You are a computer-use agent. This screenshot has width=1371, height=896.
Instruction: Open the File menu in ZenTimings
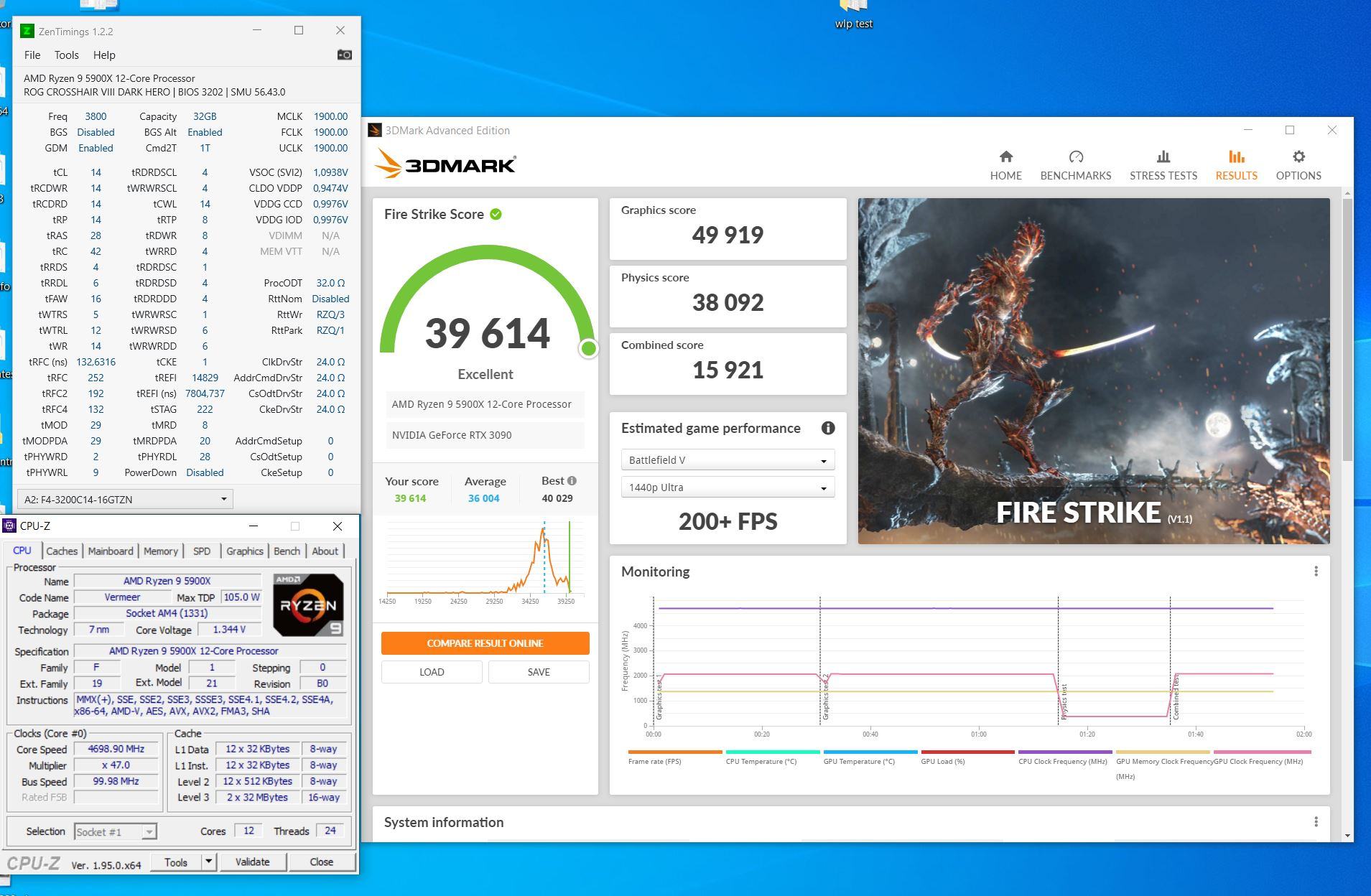32,55
